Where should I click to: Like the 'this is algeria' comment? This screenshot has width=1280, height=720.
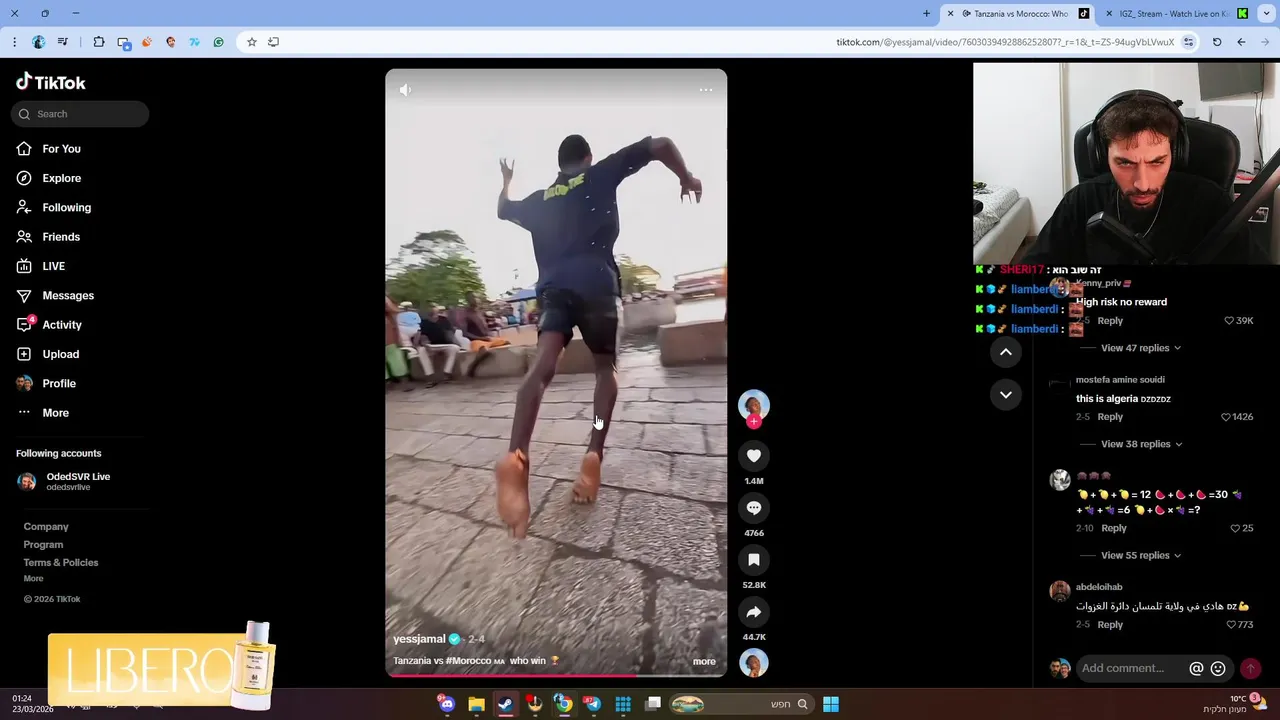(1226, 417)
